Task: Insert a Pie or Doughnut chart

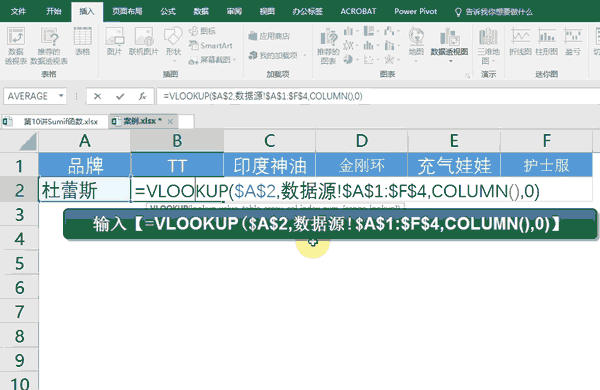Action: click(351, 59)
